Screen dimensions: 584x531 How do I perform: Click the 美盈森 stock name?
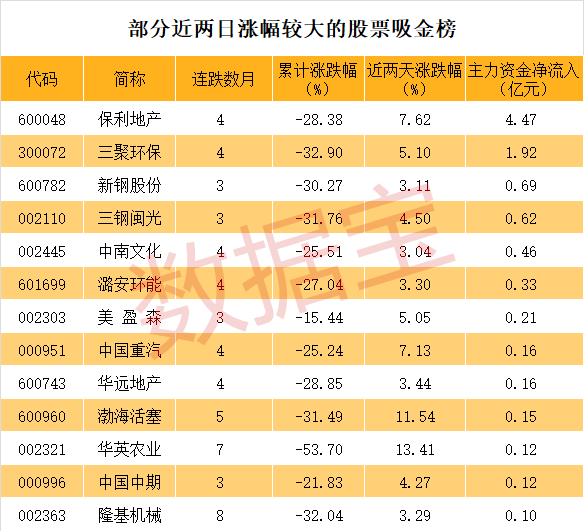pos(129,318)
